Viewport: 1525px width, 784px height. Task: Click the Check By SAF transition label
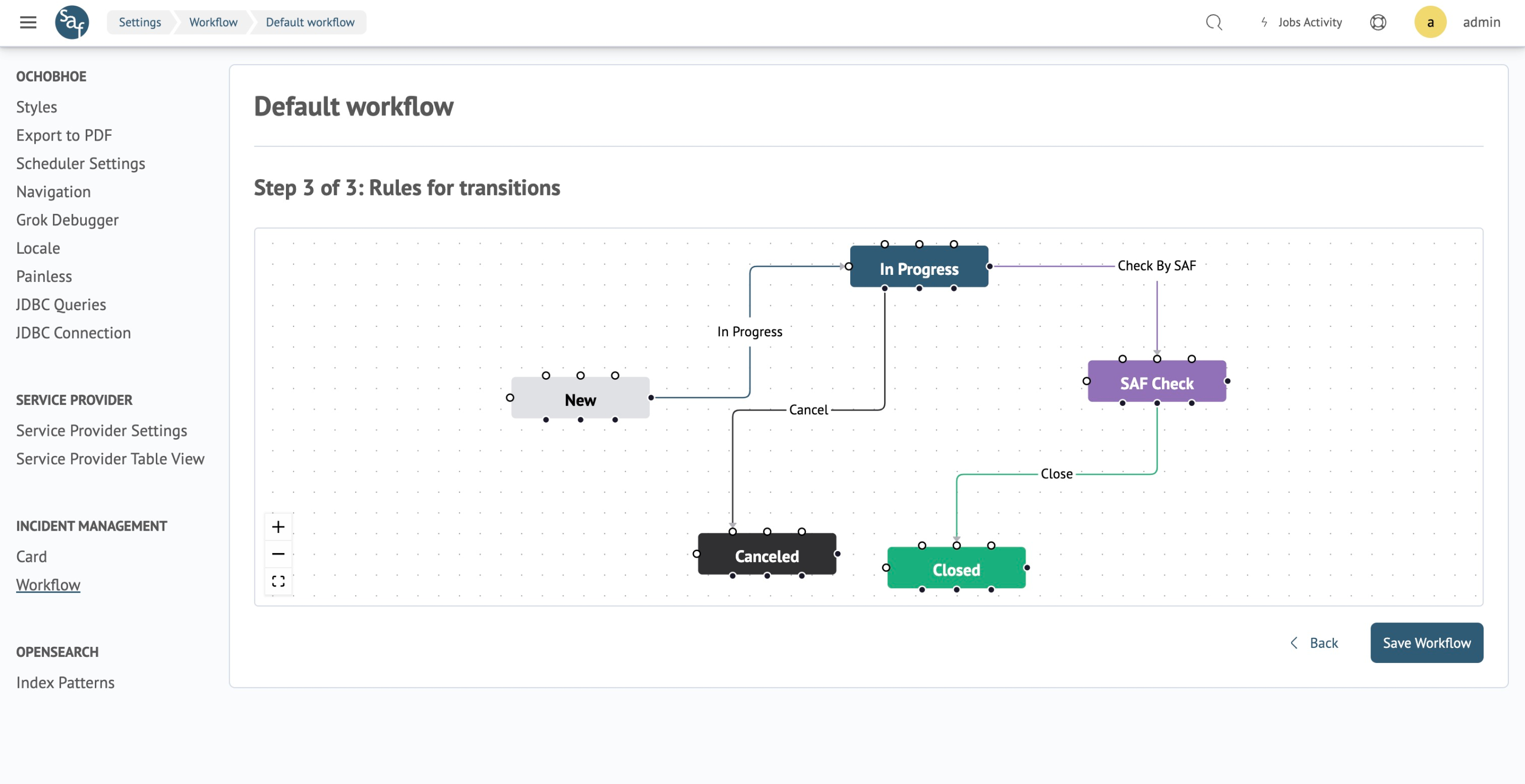click(1156, 266)
